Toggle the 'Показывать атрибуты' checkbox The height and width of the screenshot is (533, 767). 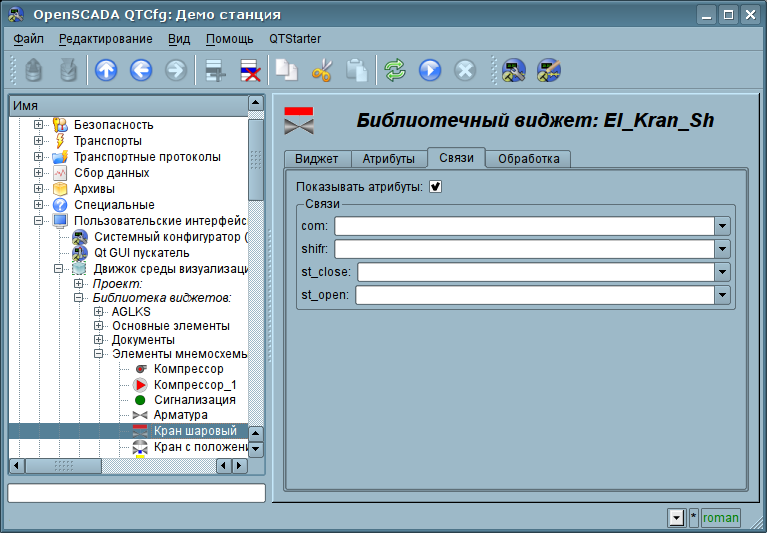click(436, 186)
